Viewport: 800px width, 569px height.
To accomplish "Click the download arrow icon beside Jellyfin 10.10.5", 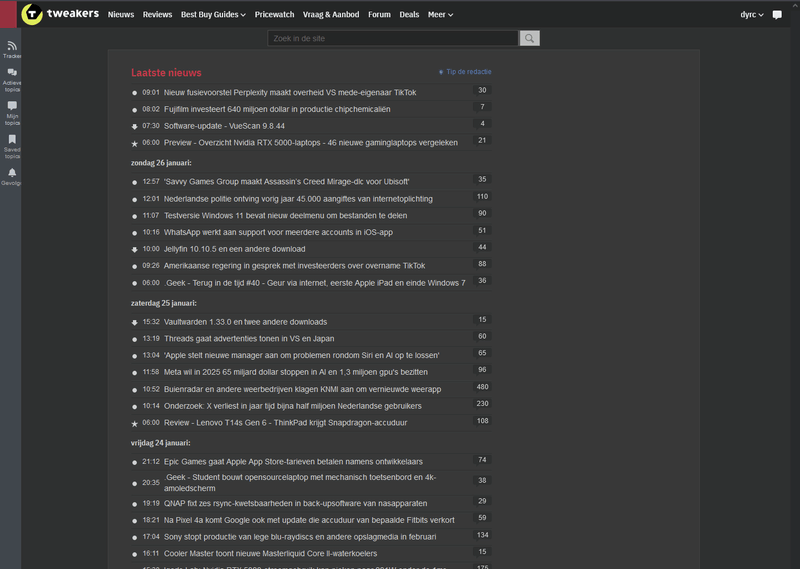I will click(x=135, y=250).
